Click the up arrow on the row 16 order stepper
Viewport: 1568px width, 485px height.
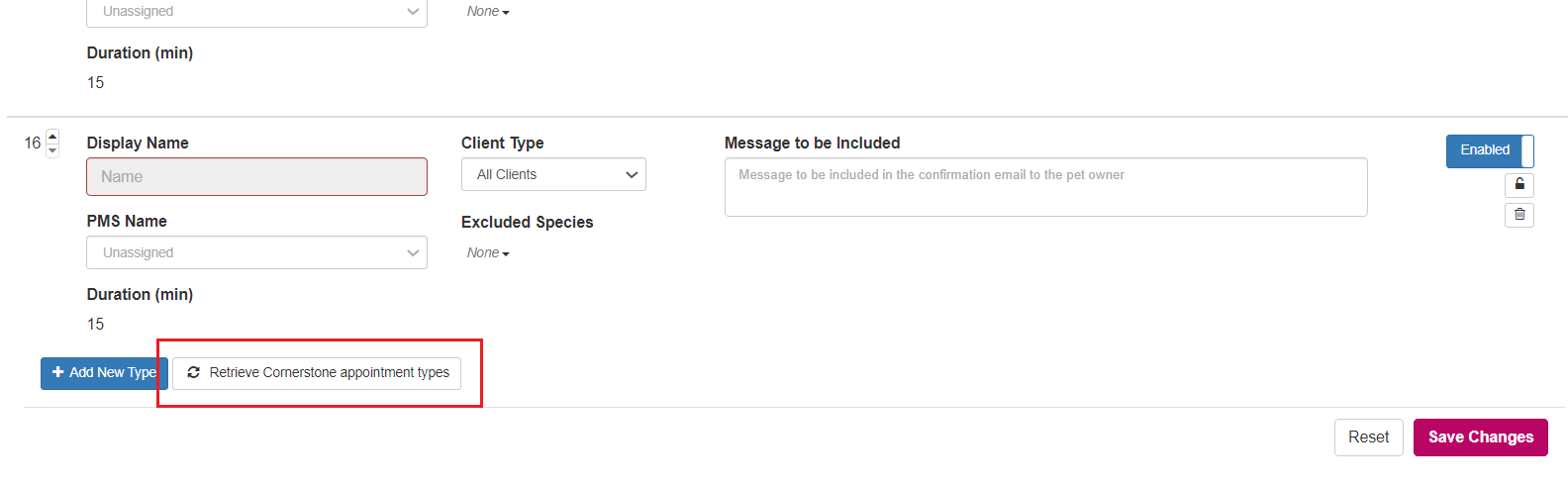(52, 137)
